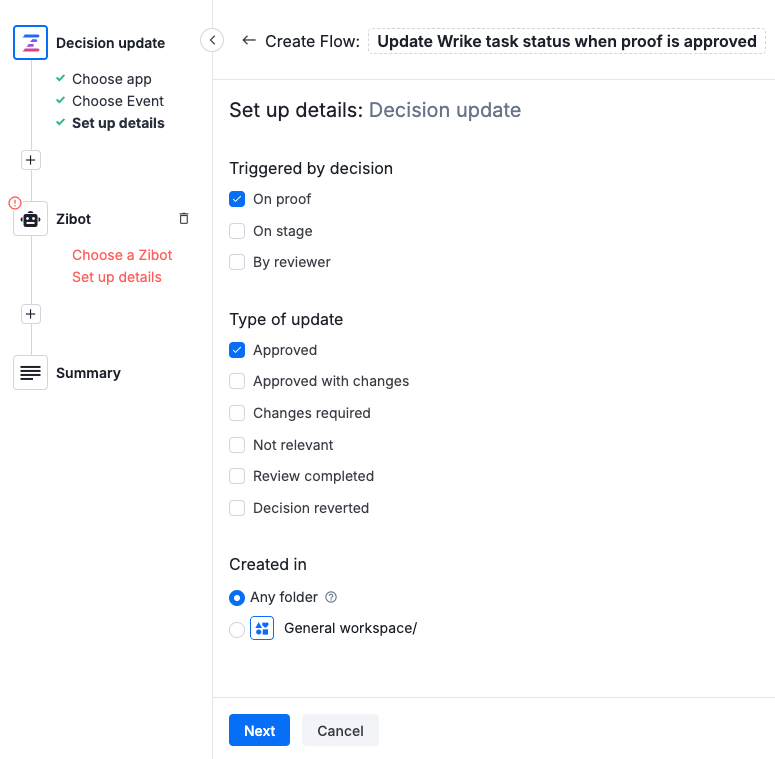
Task: Add a step below Zibot
Action: tap(30, 314)
